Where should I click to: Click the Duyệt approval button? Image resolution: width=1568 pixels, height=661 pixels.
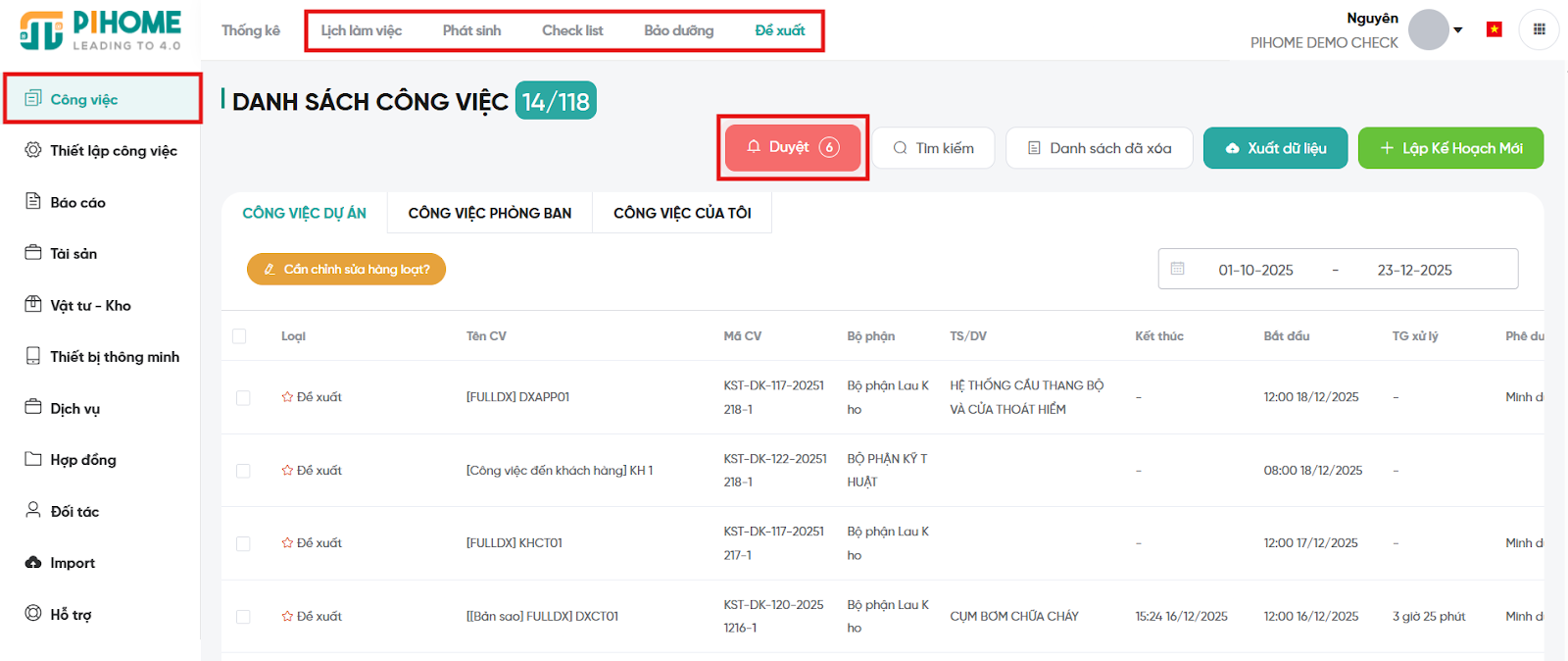792,147
